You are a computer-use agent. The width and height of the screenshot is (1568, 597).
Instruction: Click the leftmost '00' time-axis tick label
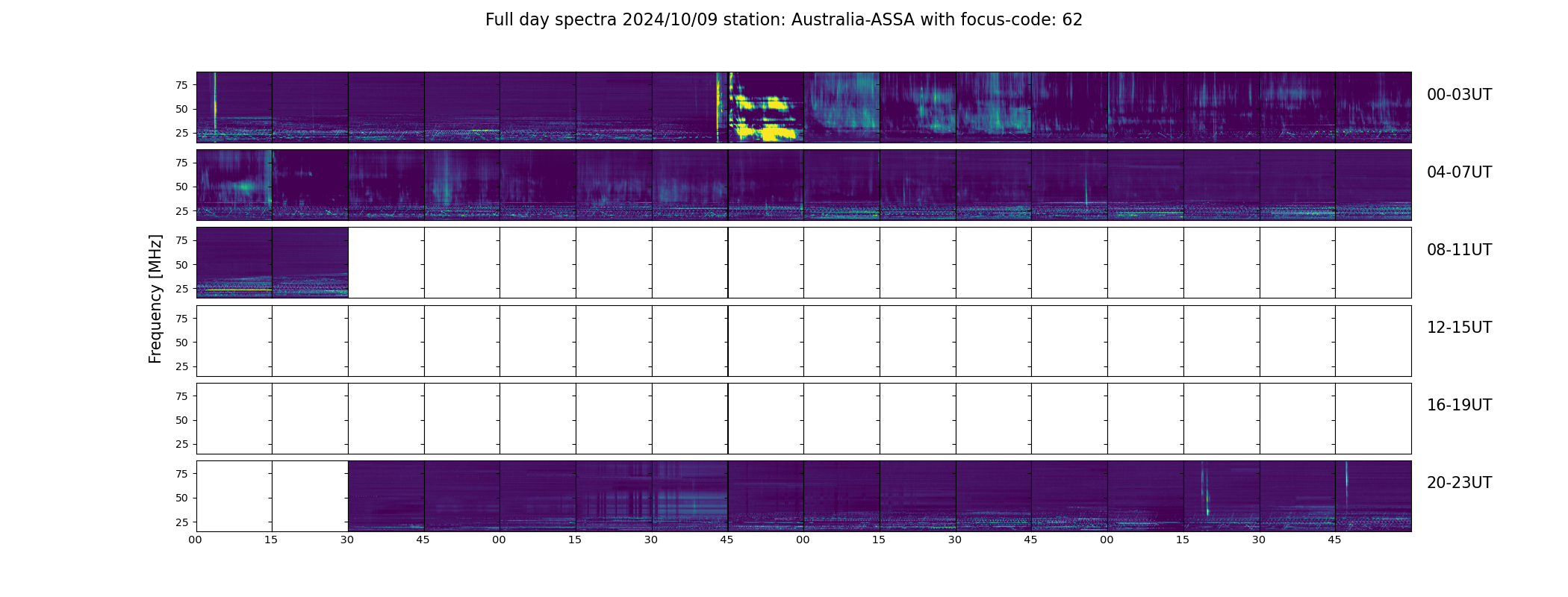tap(196, 540)
